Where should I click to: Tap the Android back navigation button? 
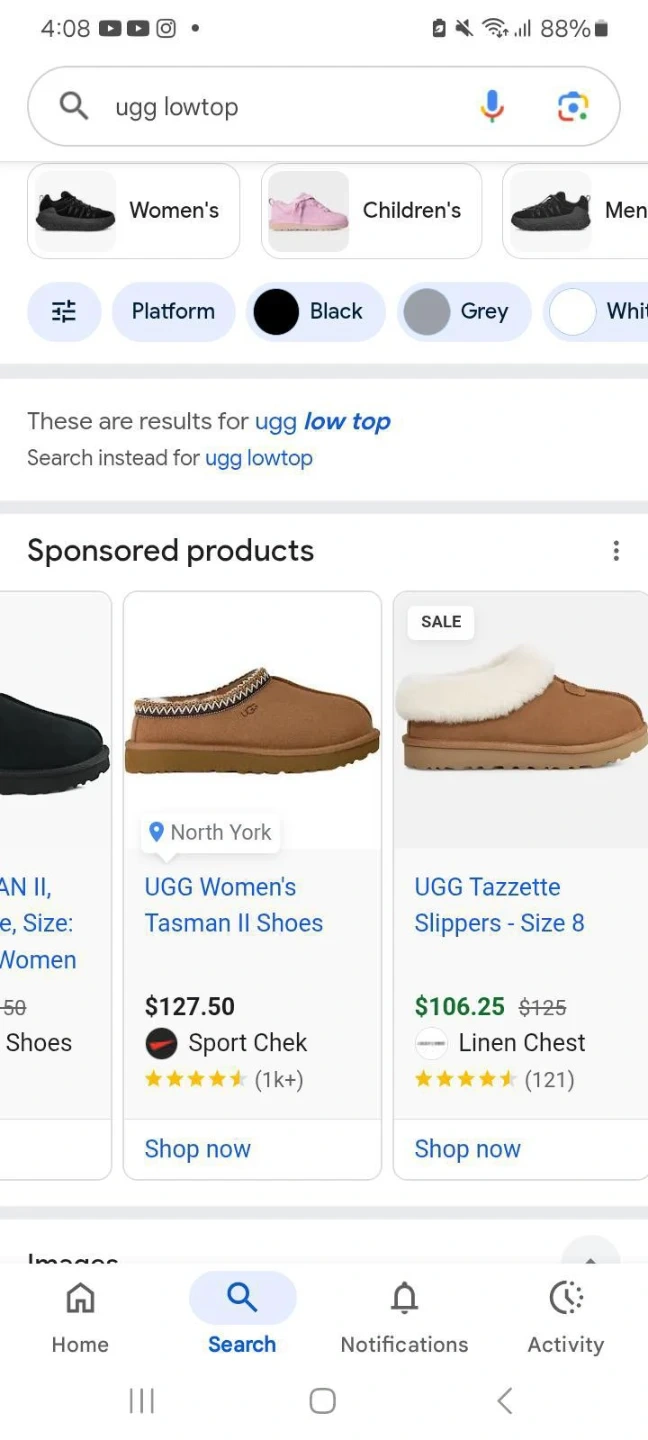pyautogui.click(x=505, y=1400)
